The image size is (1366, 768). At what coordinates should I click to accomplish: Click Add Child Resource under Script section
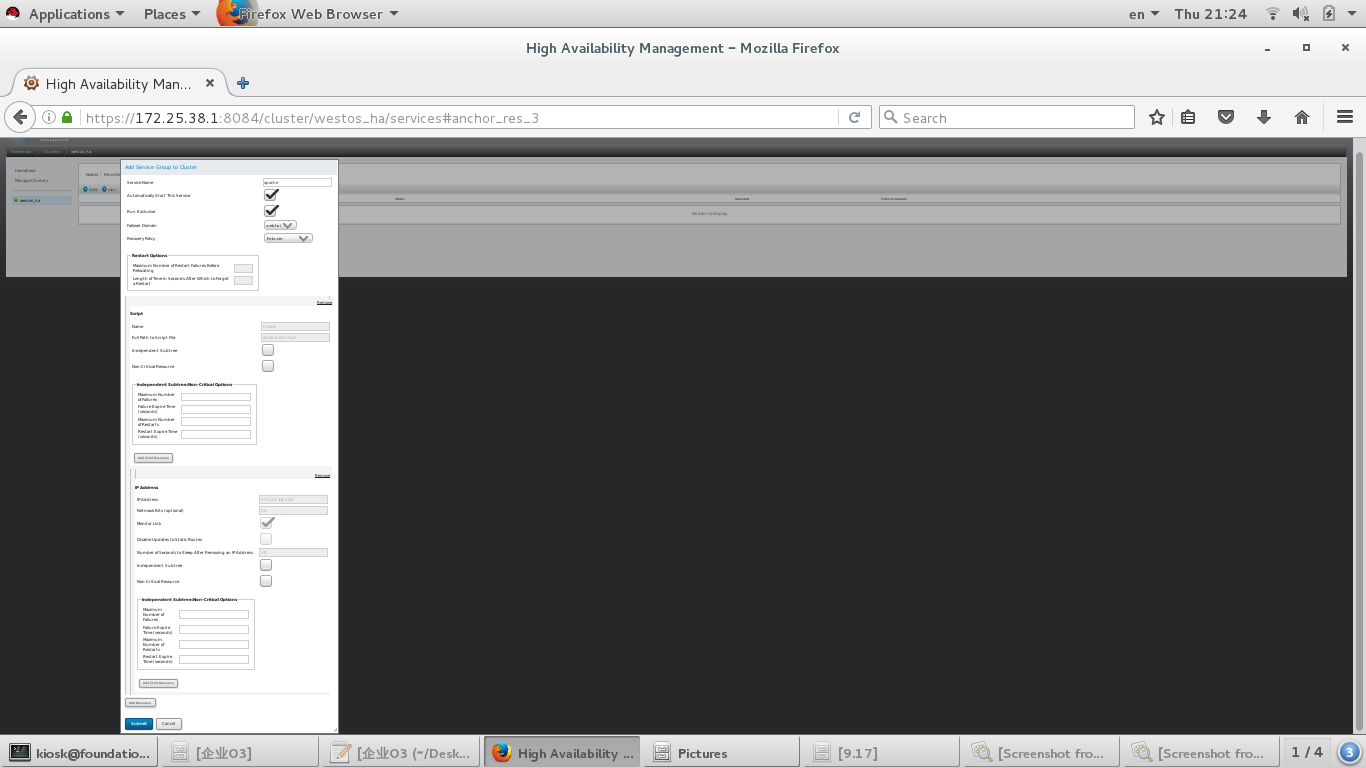(153, 458)
